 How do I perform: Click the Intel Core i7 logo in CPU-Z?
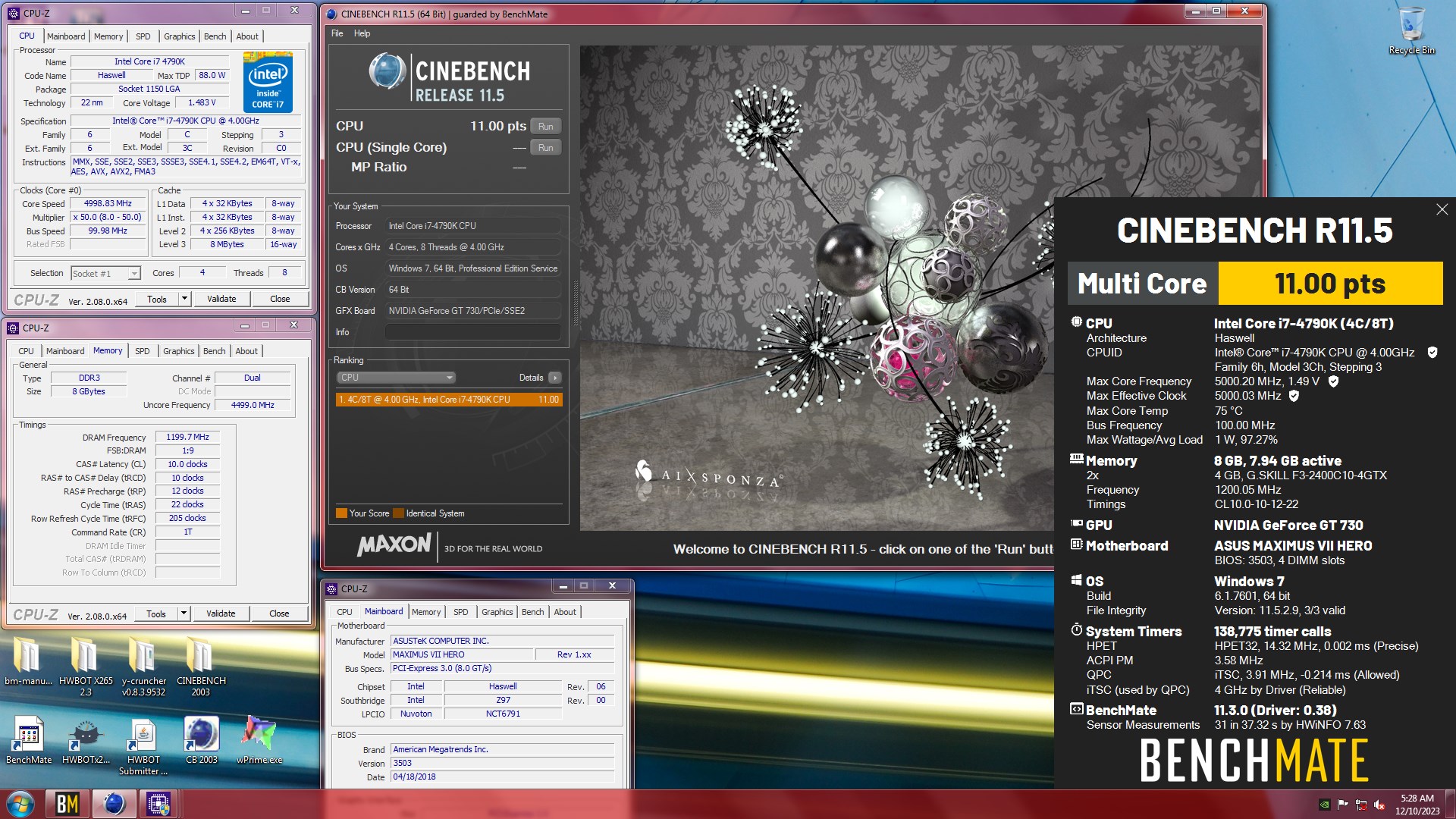(268, 82)
